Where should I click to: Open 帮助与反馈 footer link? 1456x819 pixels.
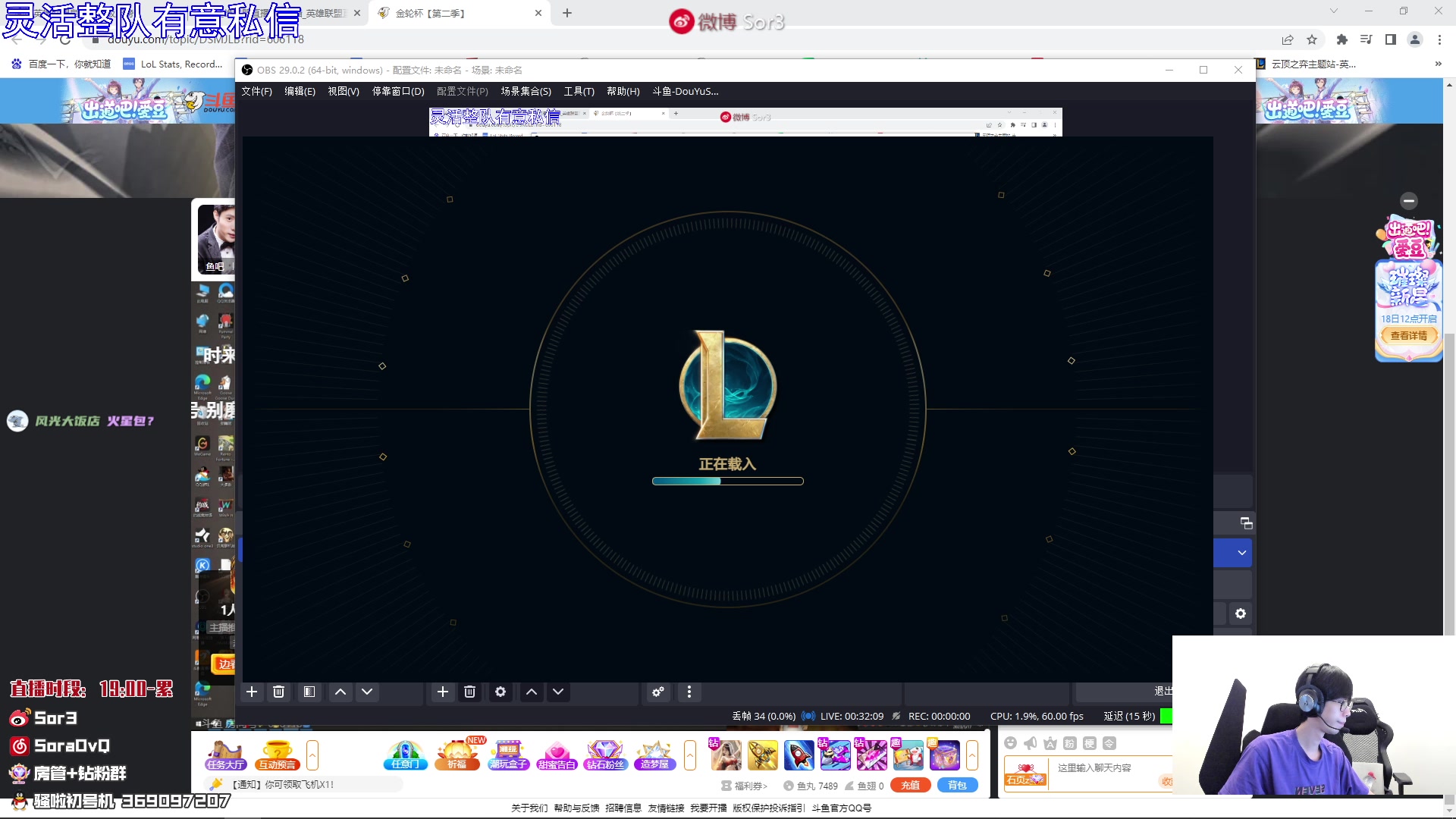tap(576, 808)
